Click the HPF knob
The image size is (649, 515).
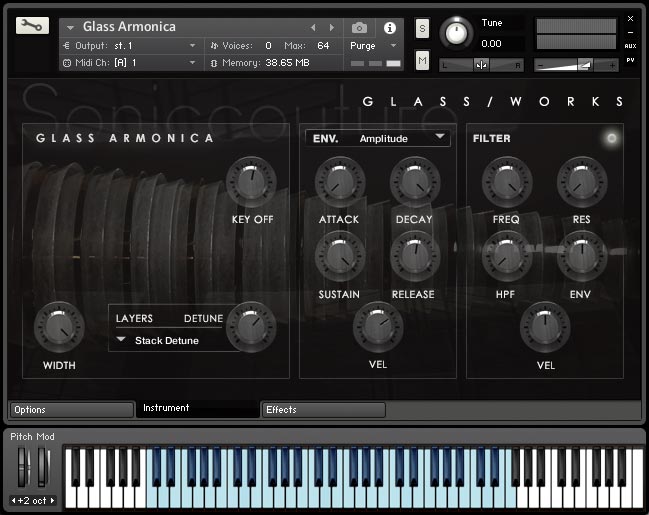(507, 257)
